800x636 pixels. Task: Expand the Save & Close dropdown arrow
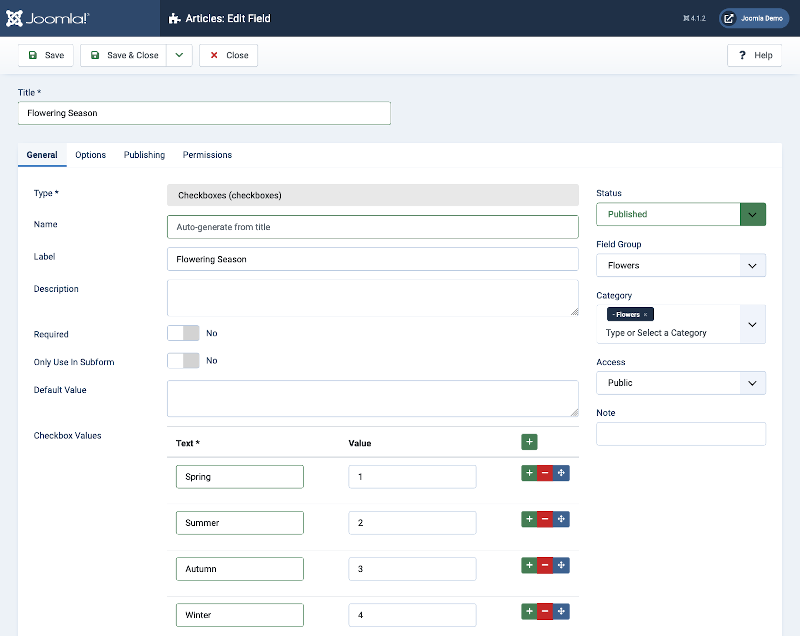pos(179,55)
